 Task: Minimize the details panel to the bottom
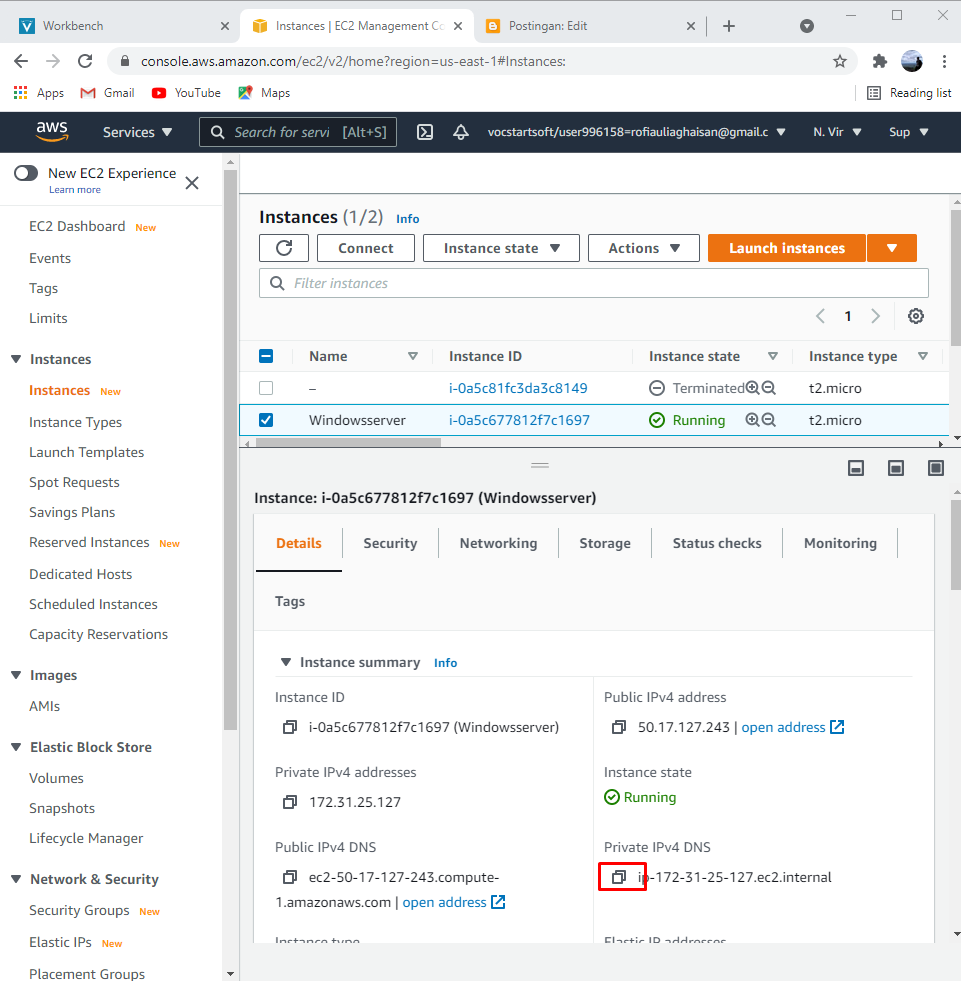pyautogui.click(x=856, y=468)
